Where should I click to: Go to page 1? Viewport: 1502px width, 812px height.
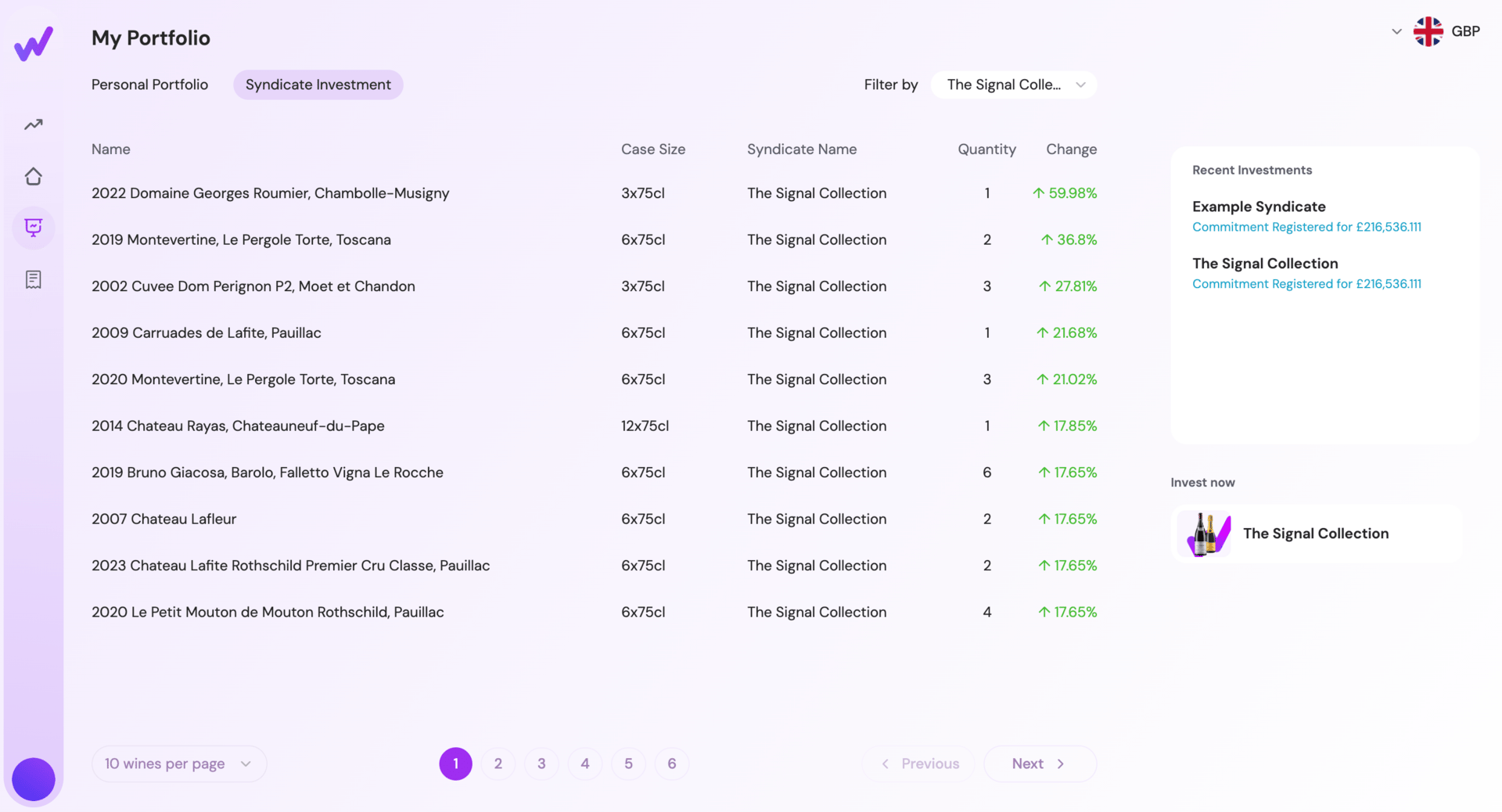click(x=456, y=763)
